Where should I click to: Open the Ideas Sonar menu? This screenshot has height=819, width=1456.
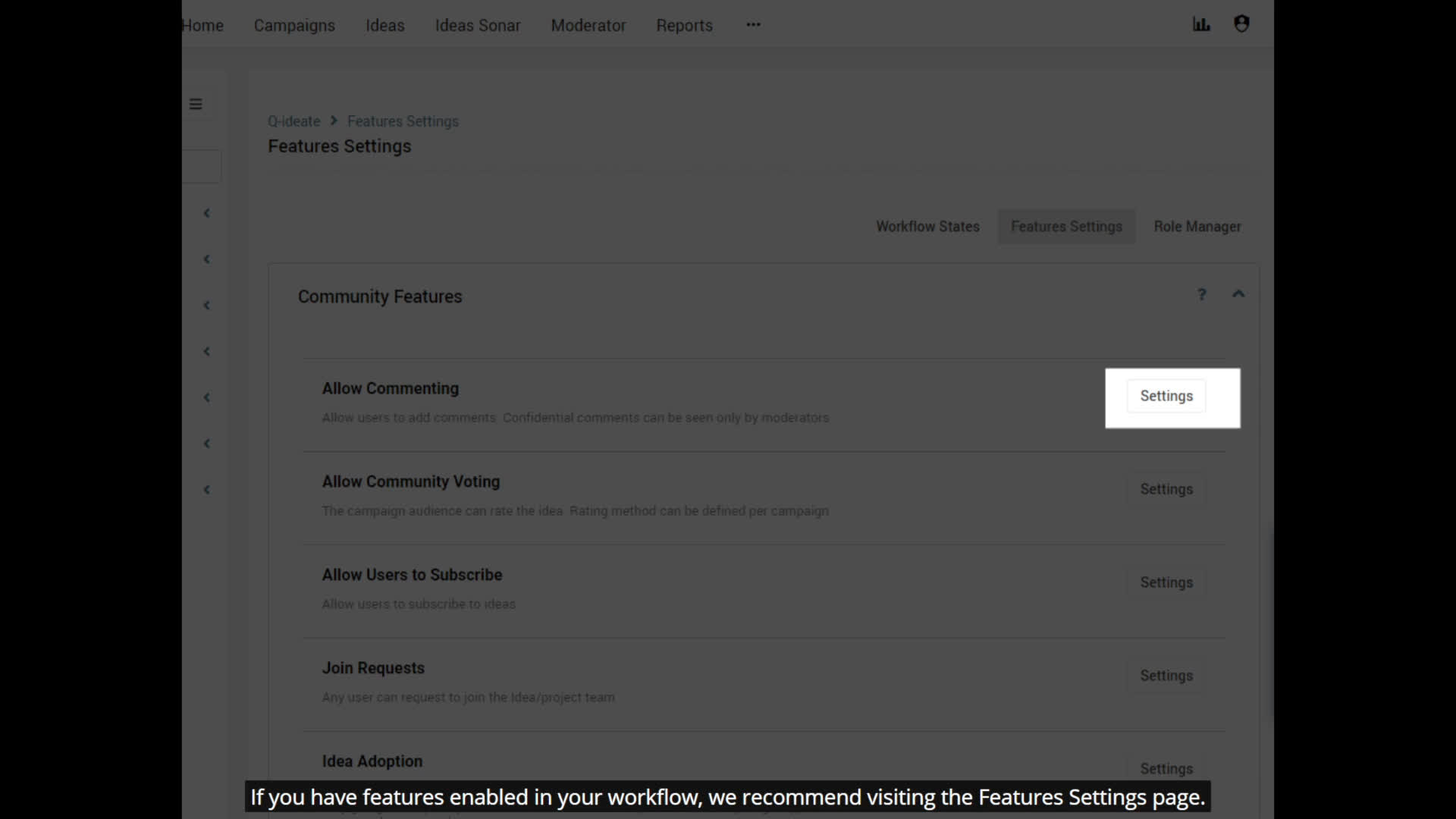pos(478,26)
